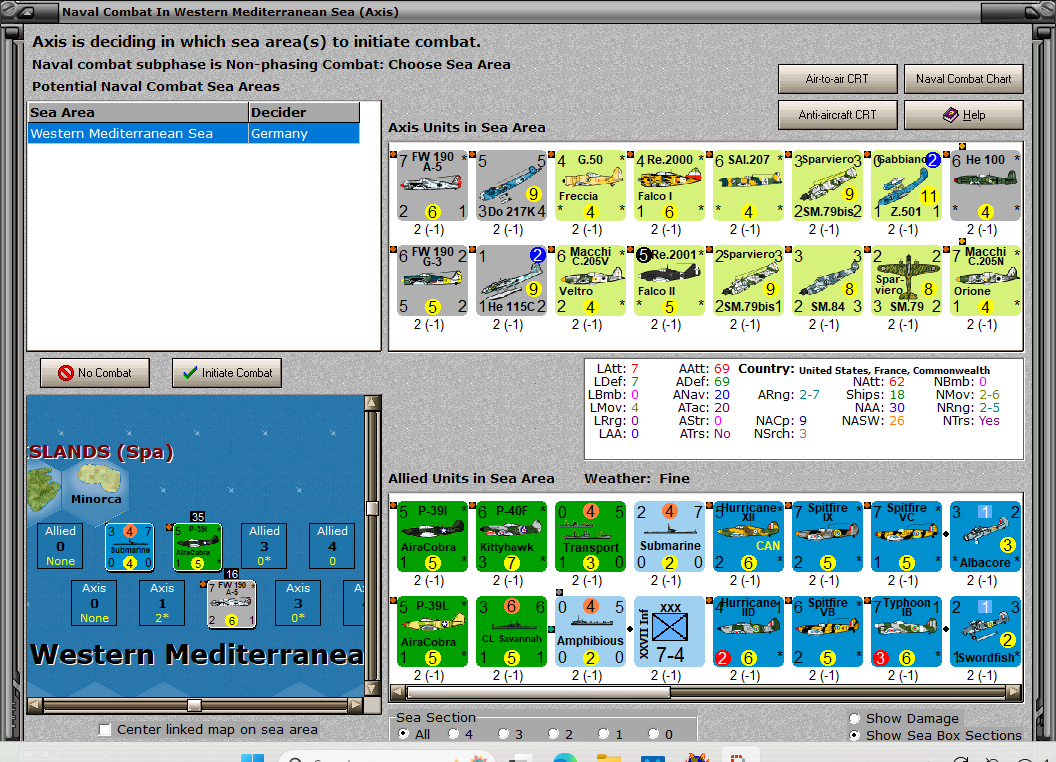Select the FW 190 G-3 unit
This screenshot has height=762, width=1056.
point(432,281)
